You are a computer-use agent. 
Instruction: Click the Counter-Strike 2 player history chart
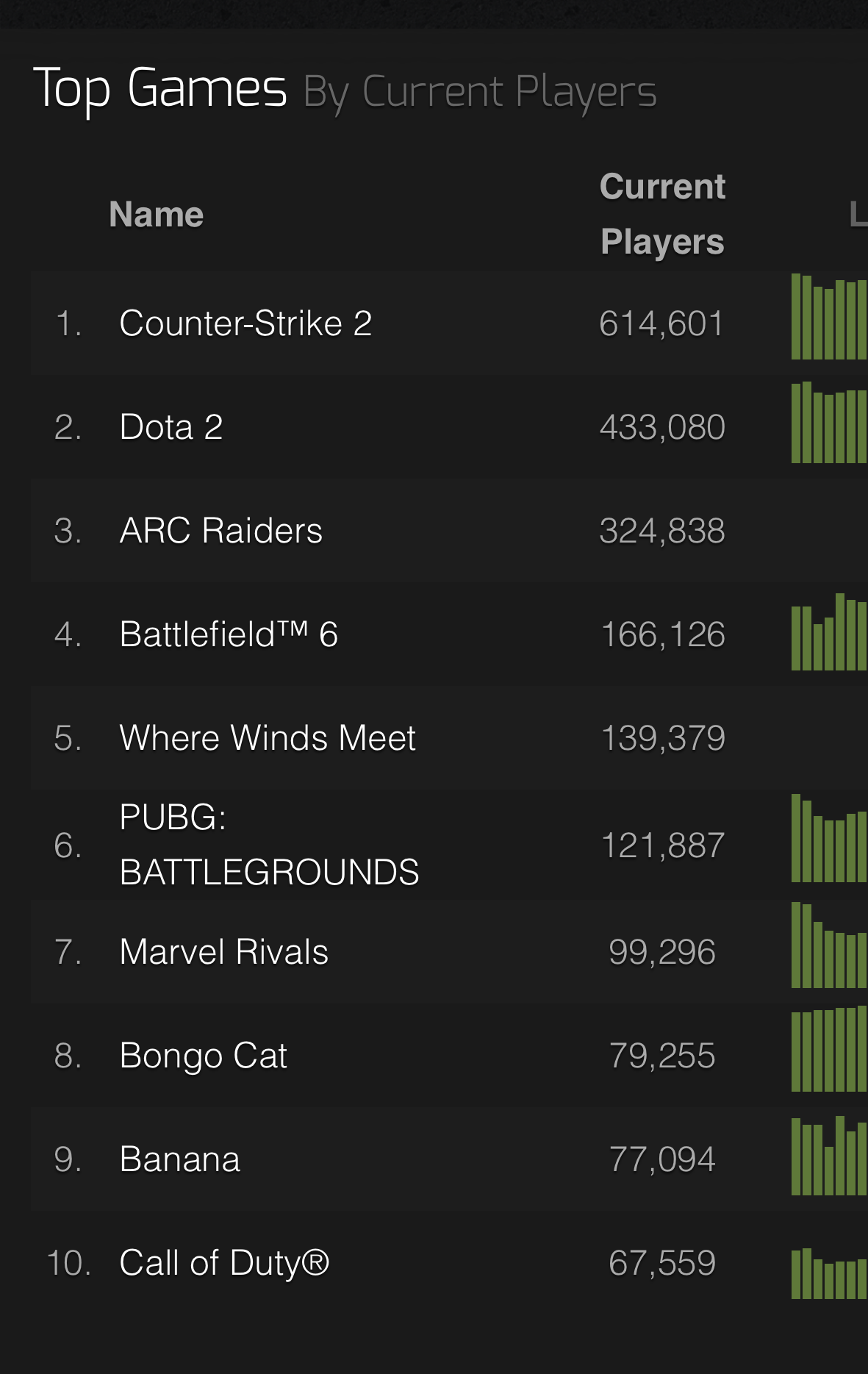coord(829,318)
